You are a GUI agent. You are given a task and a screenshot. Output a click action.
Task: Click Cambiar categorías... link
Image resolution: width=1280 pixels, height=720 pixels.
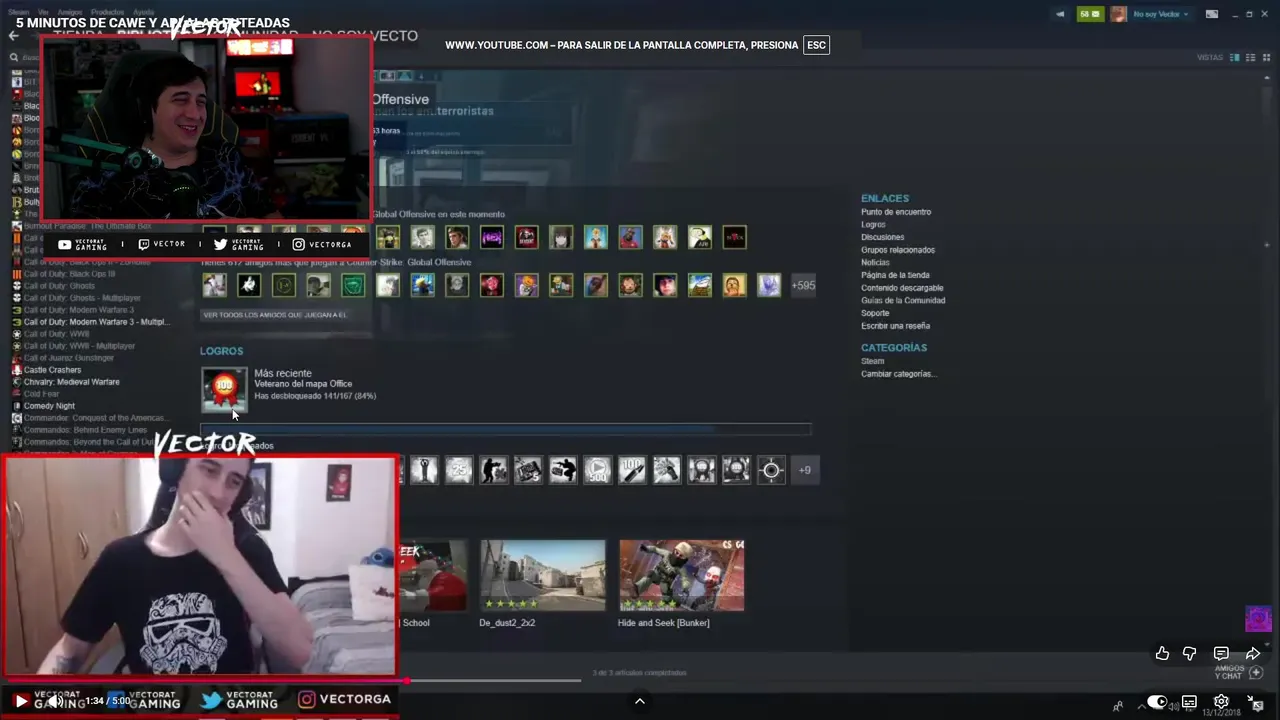(x=899, y=374)
